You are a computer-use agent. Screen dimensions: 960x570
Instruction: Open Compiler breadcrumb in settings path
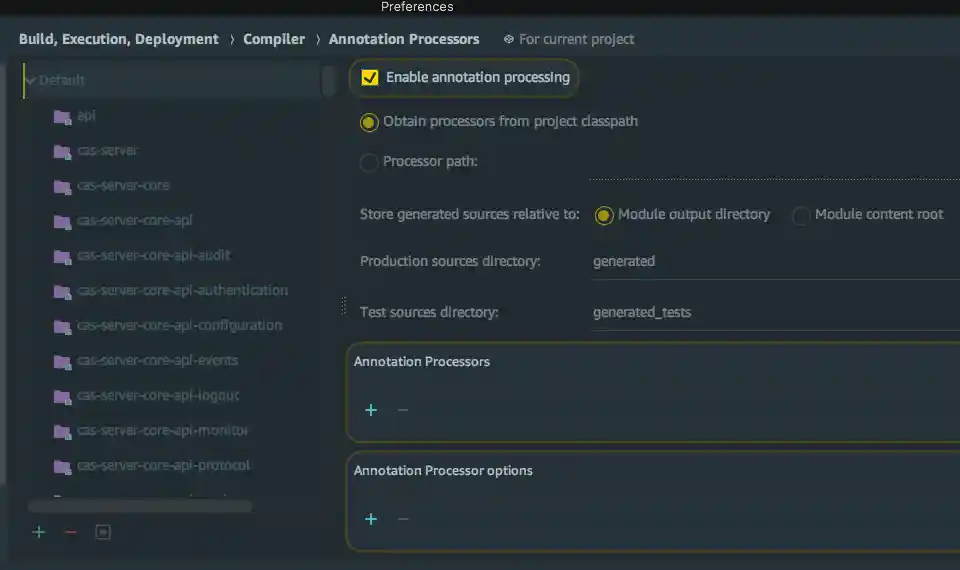[274, 39]
